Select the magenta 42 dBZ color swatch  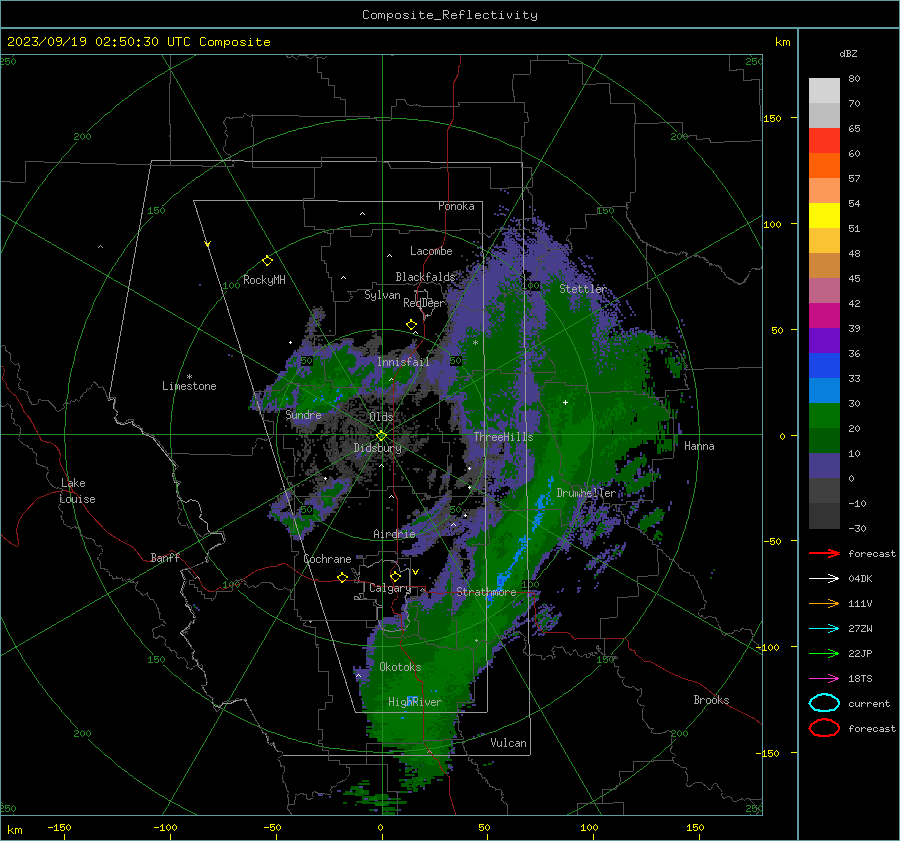[824, 315]
